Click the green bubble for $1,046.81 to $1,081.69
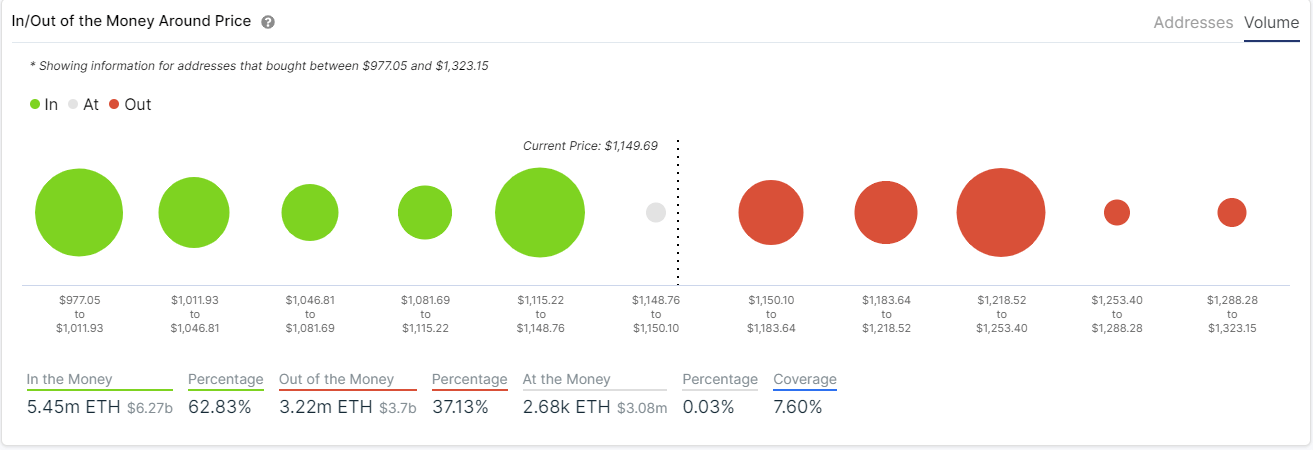 pyautogui.click(x=310, y=213)
